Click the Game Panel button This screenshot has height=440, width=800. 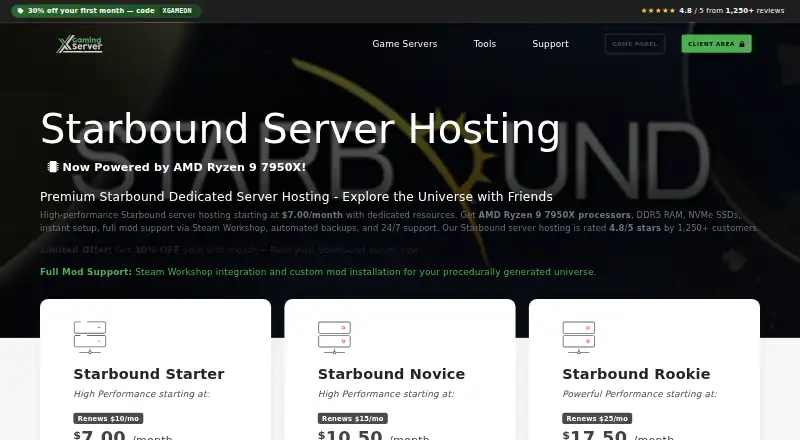[635, 44]
